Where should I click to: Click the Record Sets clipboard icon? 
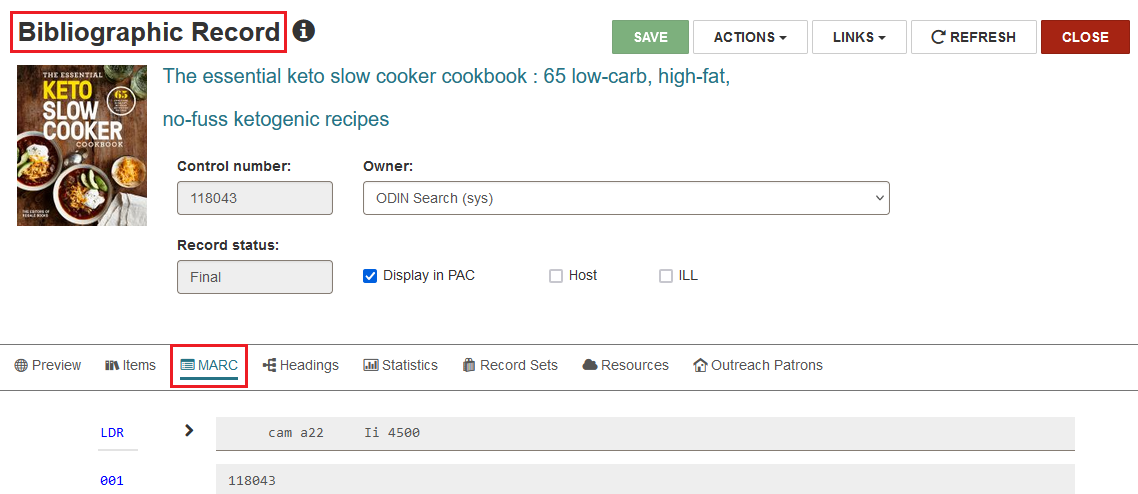pyautogui.click(x=469, y=365)
